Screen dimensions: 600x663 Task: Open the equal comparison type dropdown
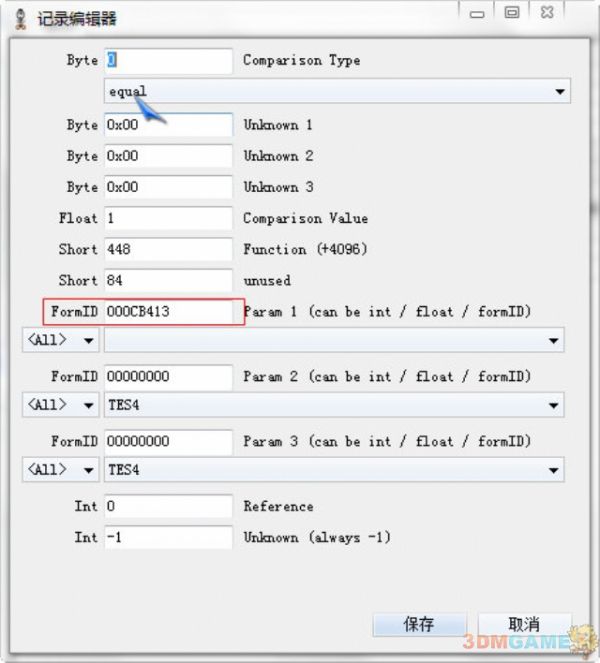click(337, 92)
